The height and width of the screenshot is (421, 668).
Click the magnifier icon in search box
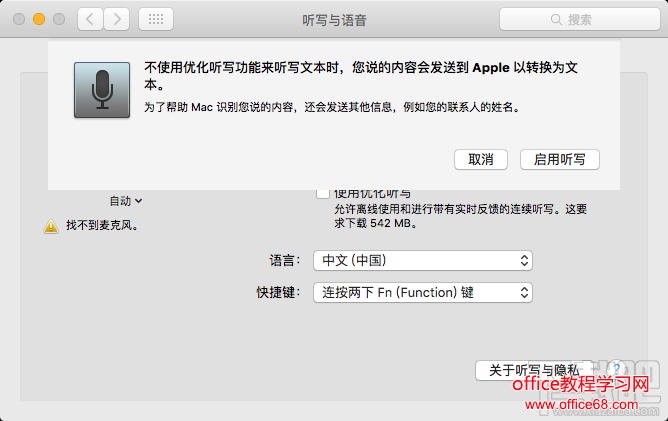[556, 20]
